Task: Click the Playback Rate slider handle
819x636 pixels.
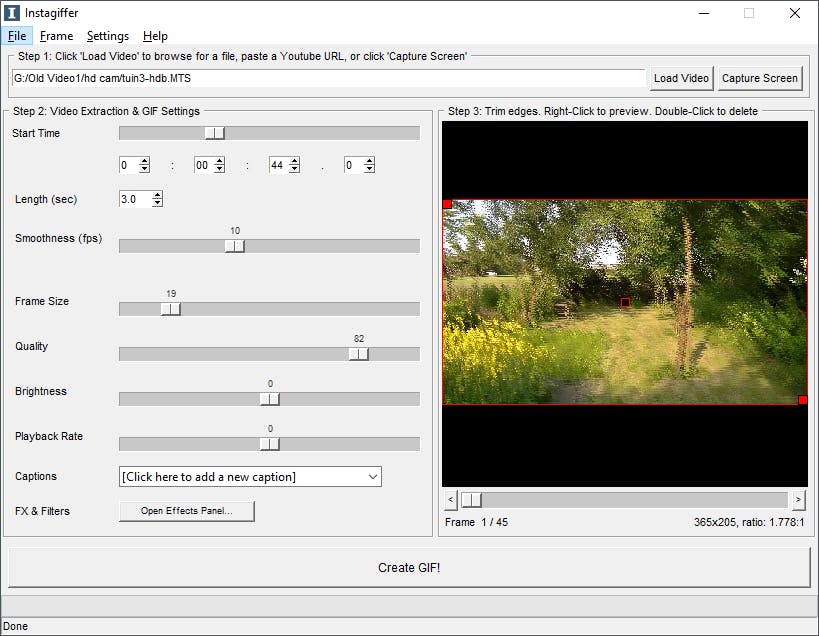Action: click(x=270, y=444)
